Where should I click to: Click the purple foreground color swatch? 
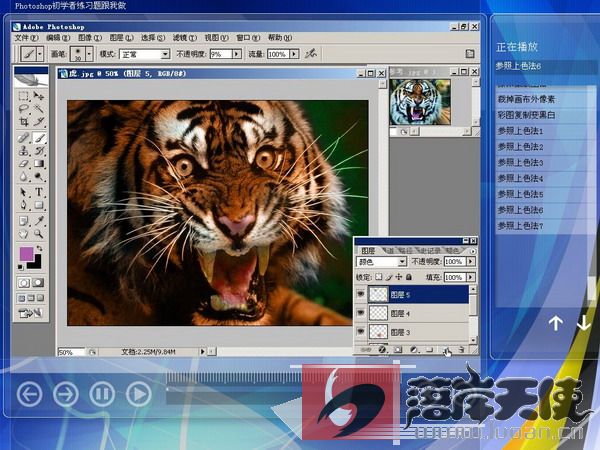click(26, 254)
